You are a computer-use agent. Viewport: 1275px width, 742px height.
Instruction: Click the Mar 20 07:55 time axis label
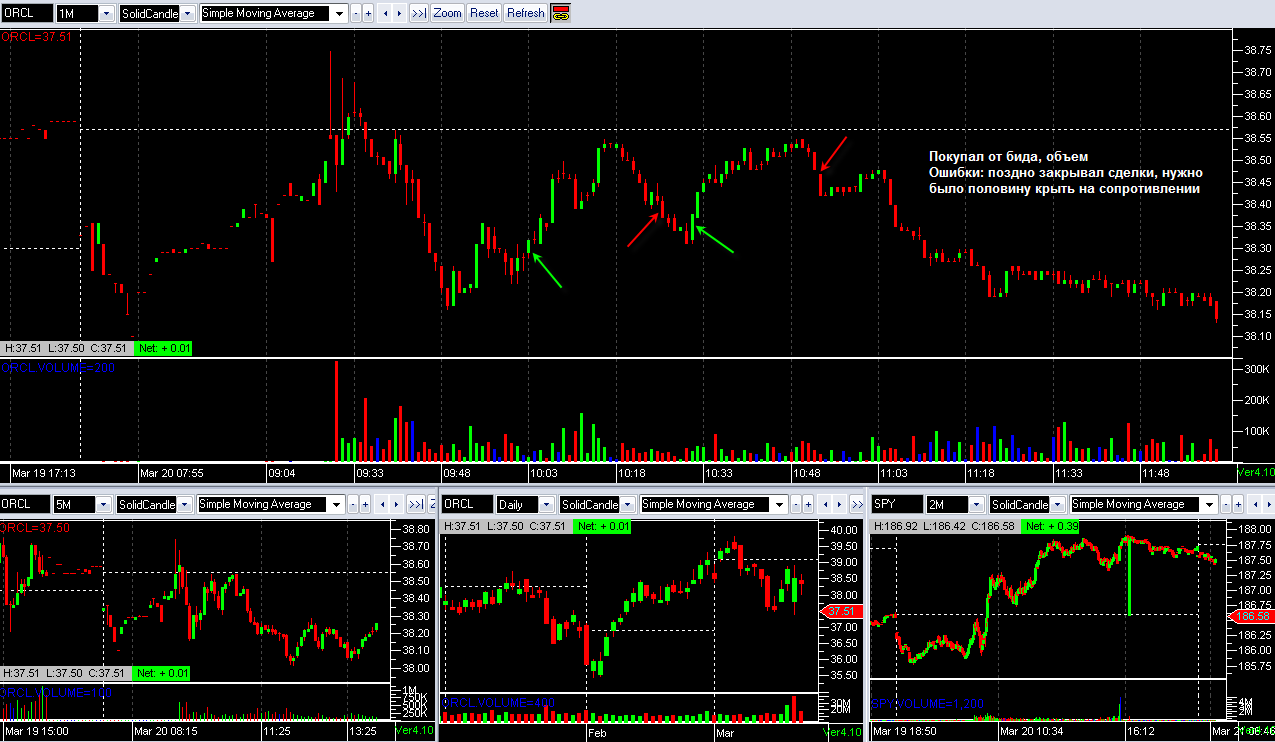(172, 472)
